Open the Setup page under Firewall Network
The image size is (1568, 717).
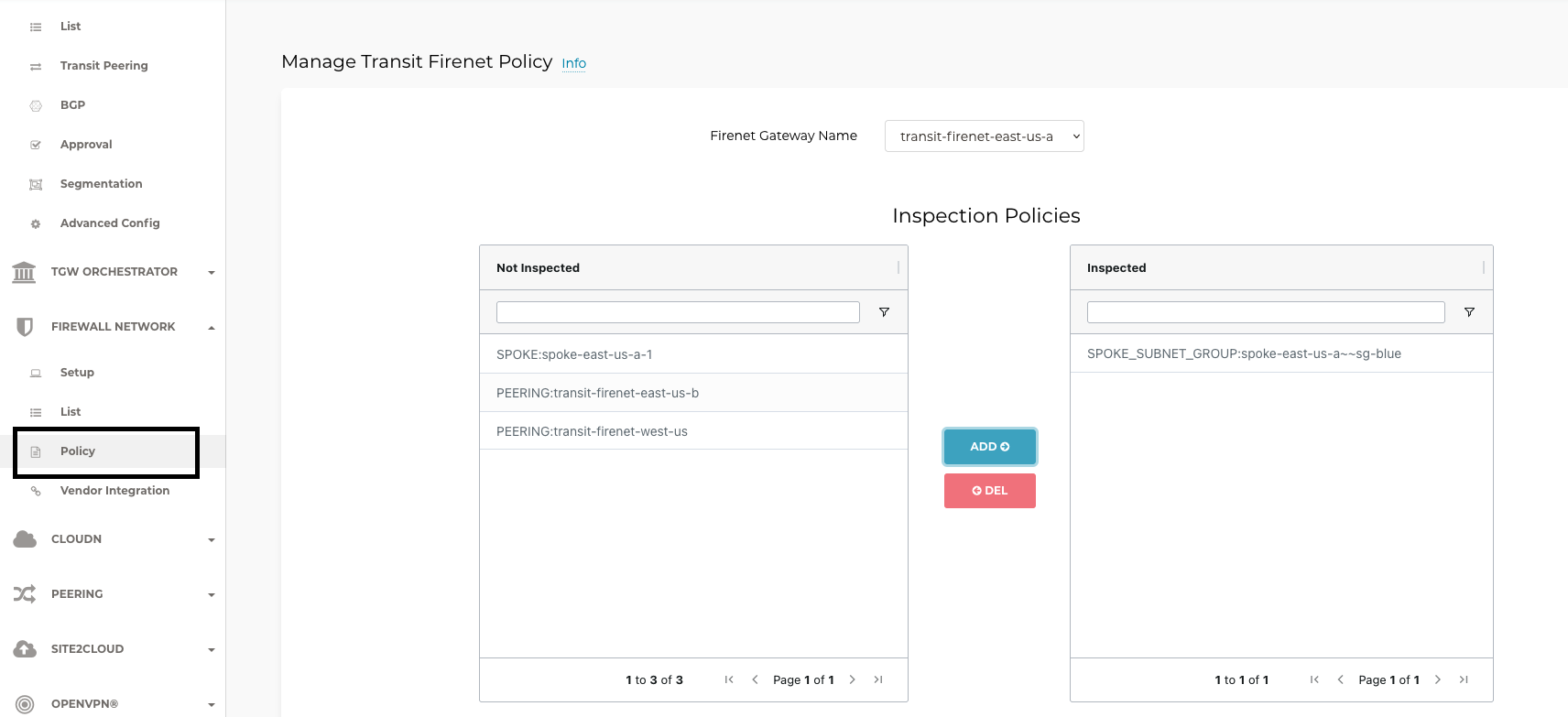tap(77, 373)
